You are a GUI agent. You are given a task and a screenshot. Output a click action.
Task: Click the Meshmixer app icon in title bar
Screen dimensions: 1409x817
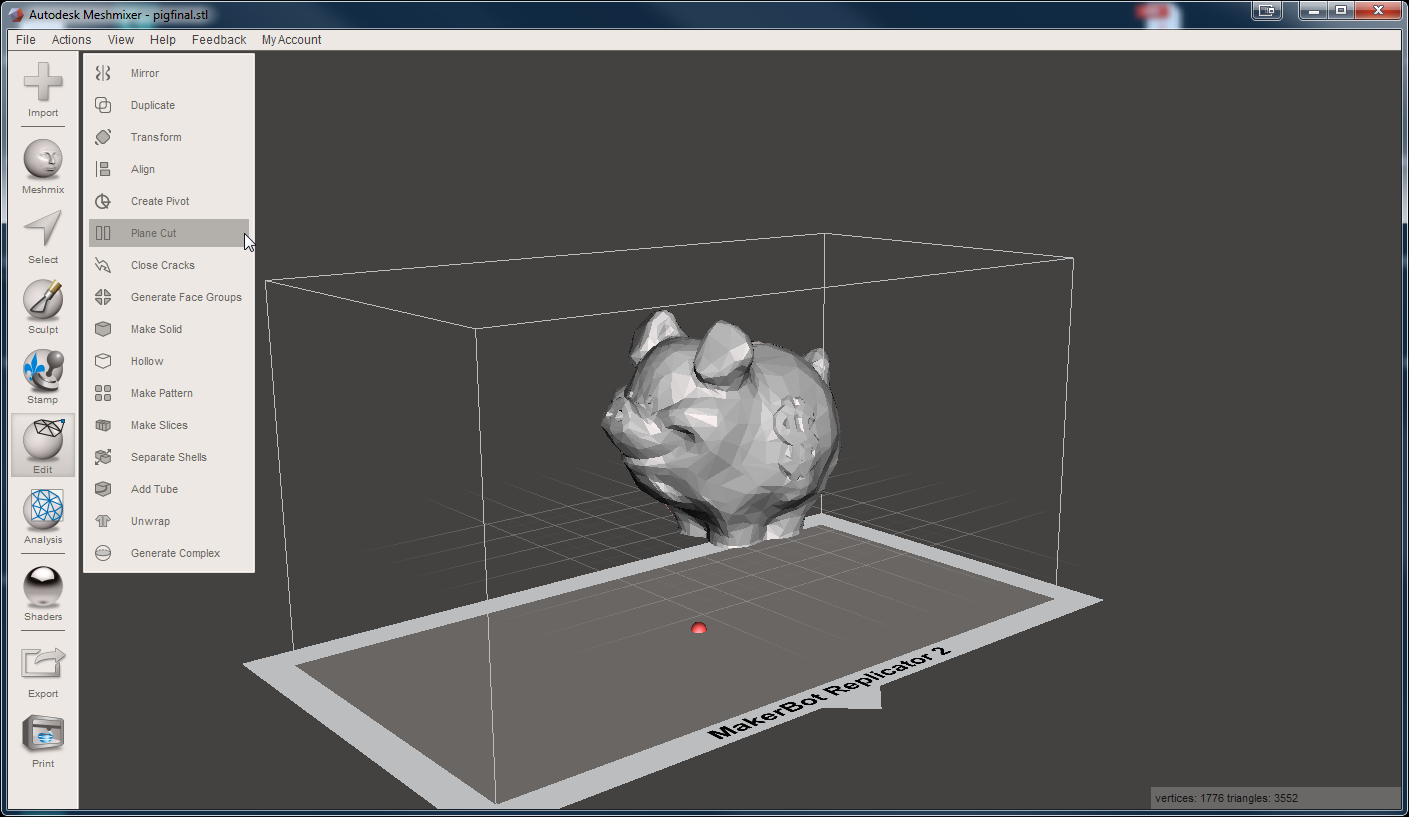click(x=15, y=15)
